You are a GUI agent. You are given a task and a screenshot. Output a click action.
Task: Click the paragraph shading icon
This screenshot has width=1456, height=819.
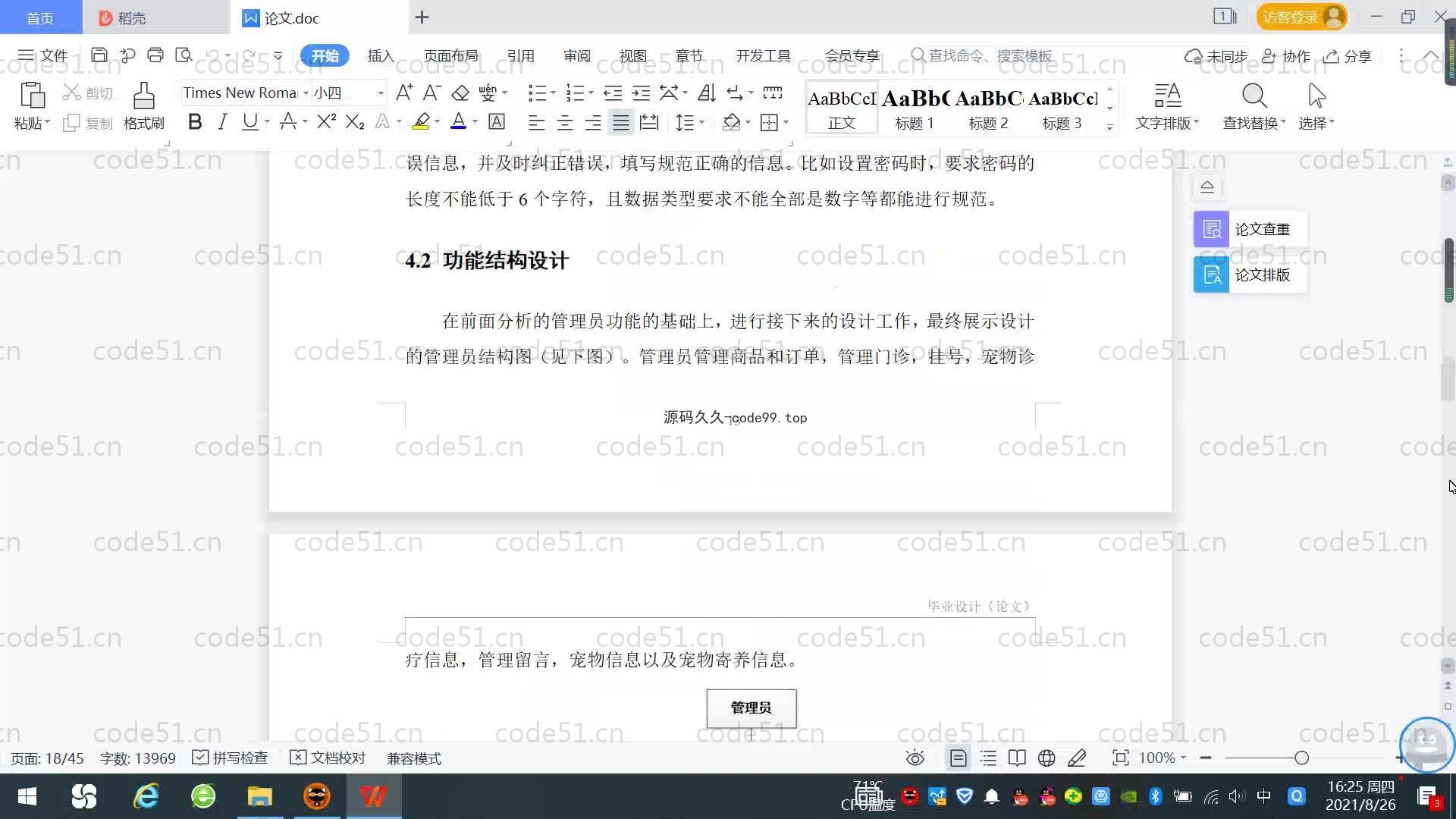(x=732, y=122)
